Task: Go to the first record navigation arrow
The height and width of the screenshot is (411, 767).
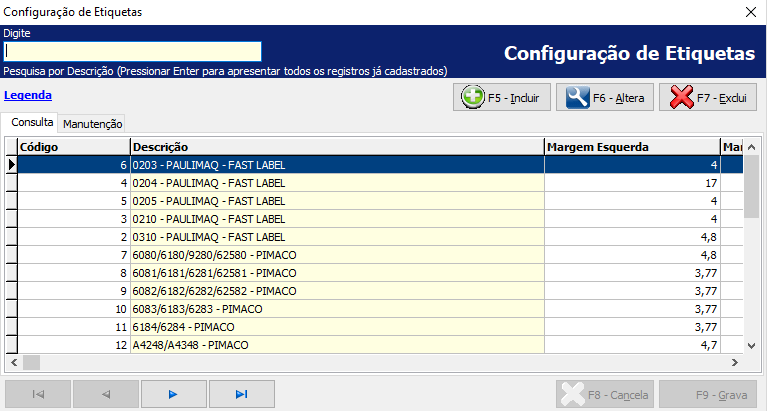Action: pyautogui.click(x=38, y=394)
